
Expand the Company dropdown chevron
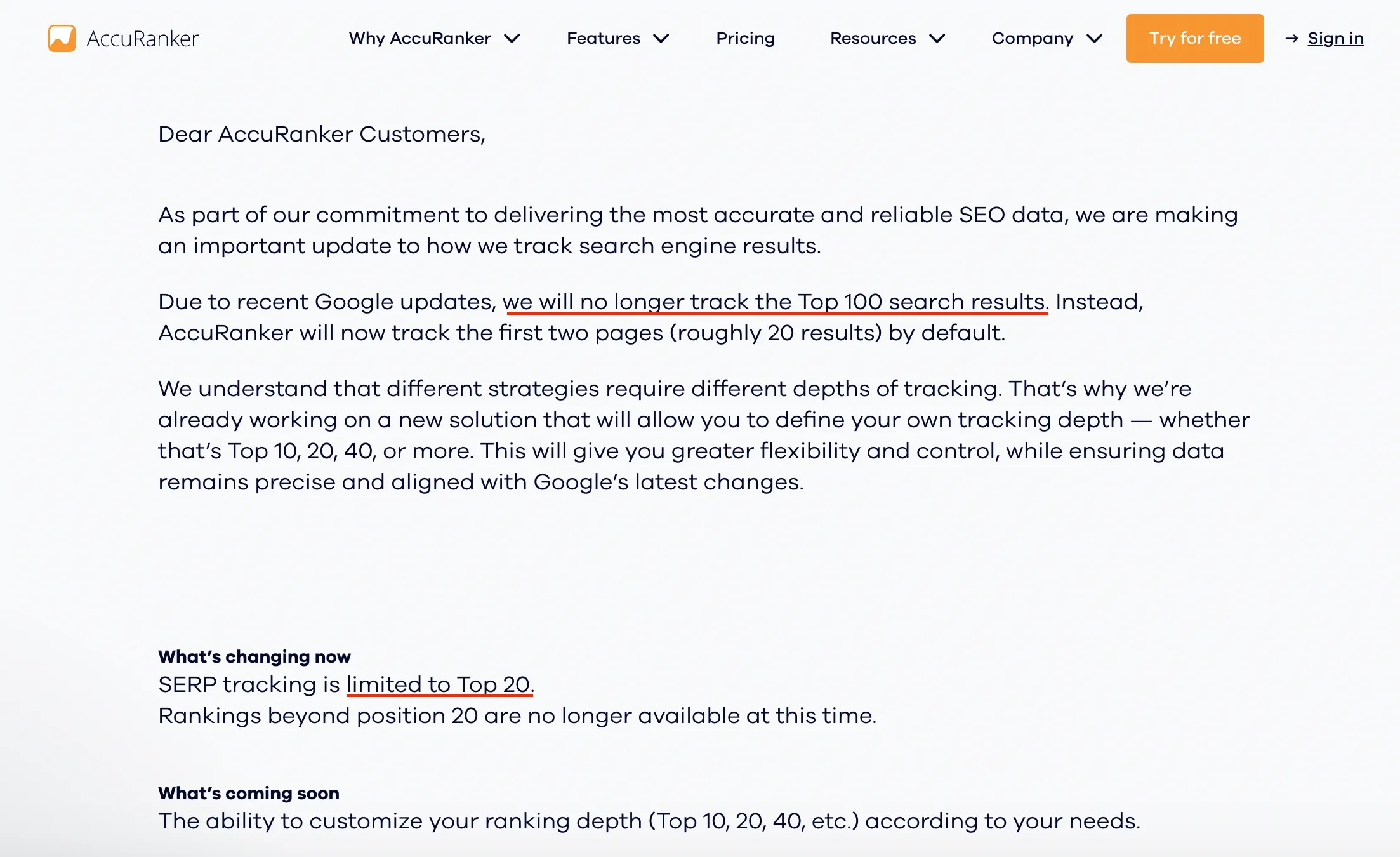pyautogui.click(x=1095, y=39)
